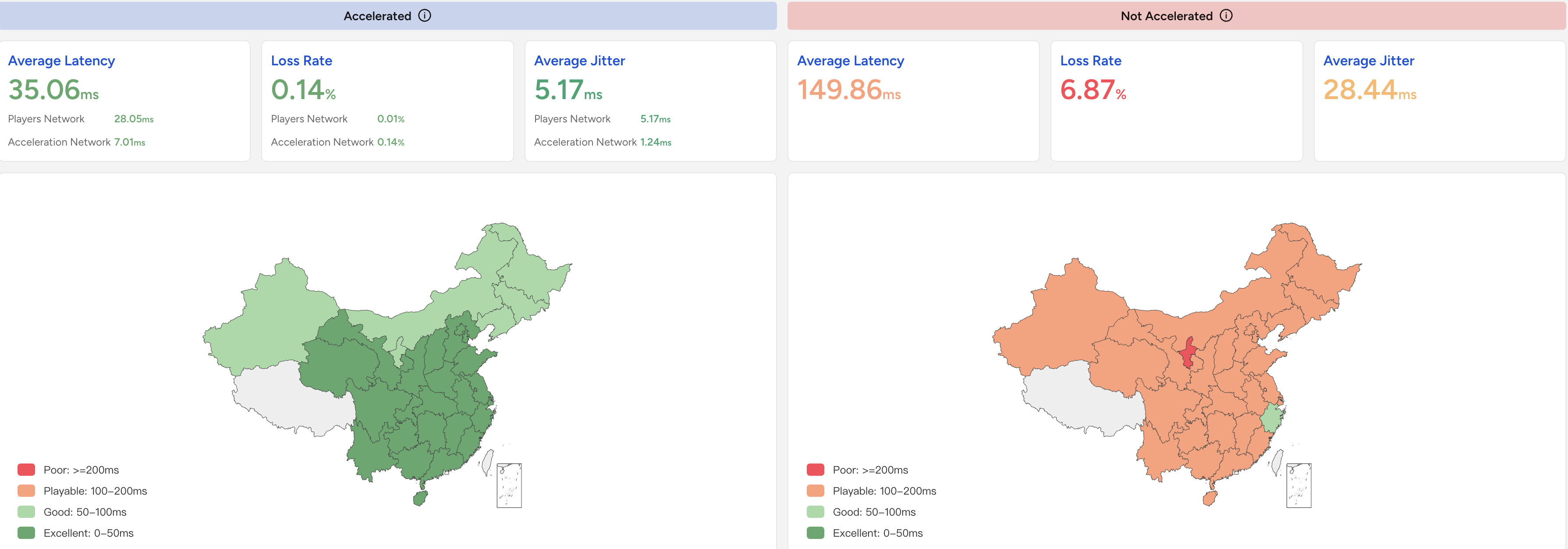Toggle Playable legend swatch on Not Accelerated map
The image size is (1568, 549).
[x=815, y=491]
